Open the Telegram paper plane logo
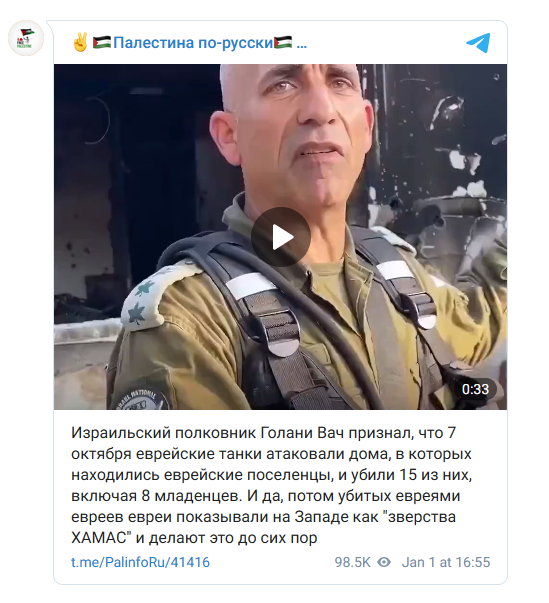This screenshot has height=603, width=549. (x=478, y=43)
